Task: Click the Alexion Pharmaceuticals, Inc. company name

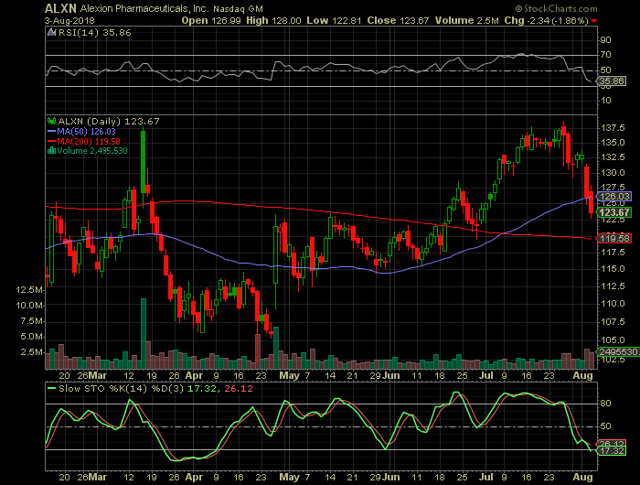Action: (x=144, y=9)
